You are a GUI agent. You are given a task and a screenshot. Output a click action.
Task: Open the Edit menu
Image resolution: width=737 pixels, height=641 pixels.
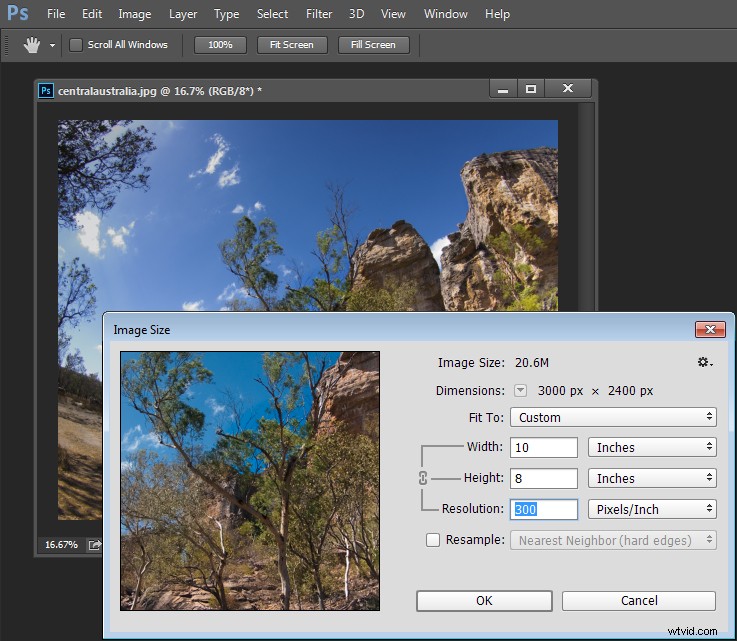tap(92, 14)
